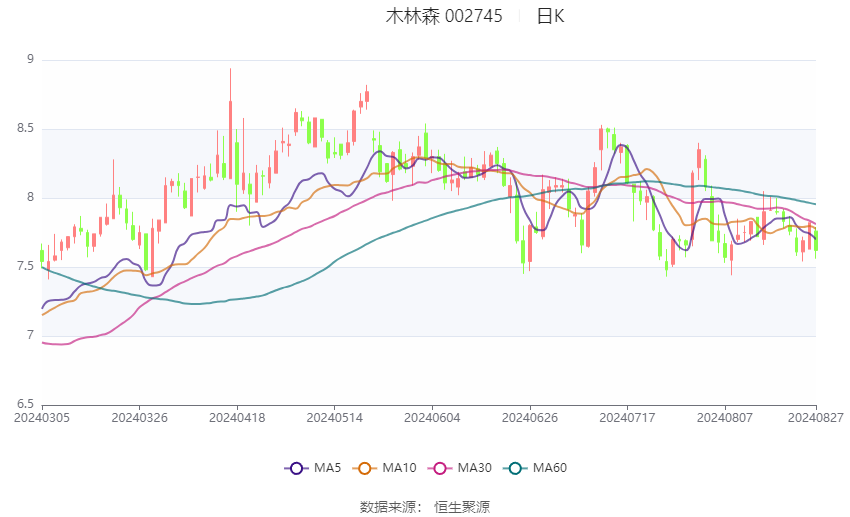Click the 20240827 date axis label
The width and height of the screenshot is (850, 517).
[x=816, y=418]
